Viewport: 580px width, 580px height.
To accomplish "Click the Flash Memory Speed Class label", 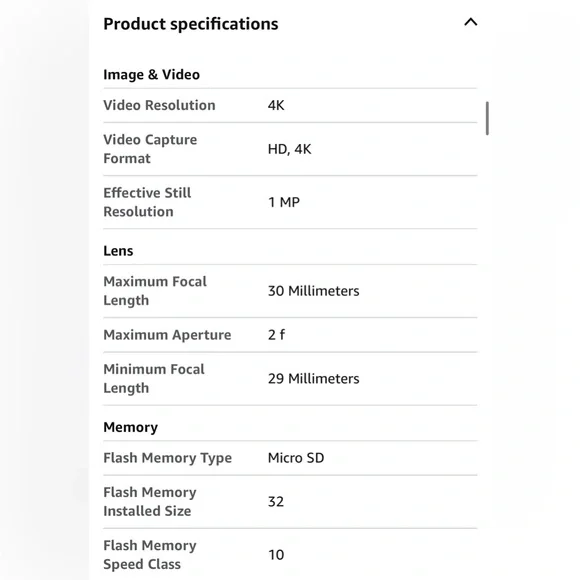I will click(x=149, y=555).
